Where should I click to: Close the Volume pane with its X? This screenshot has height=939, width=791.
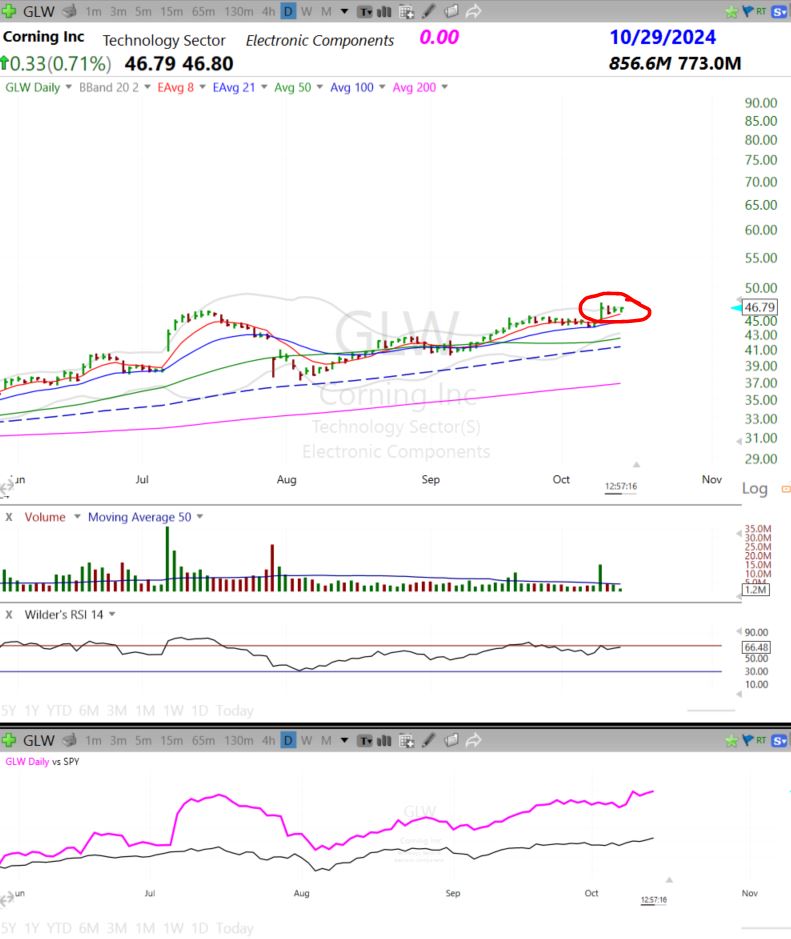coord(9,517)
